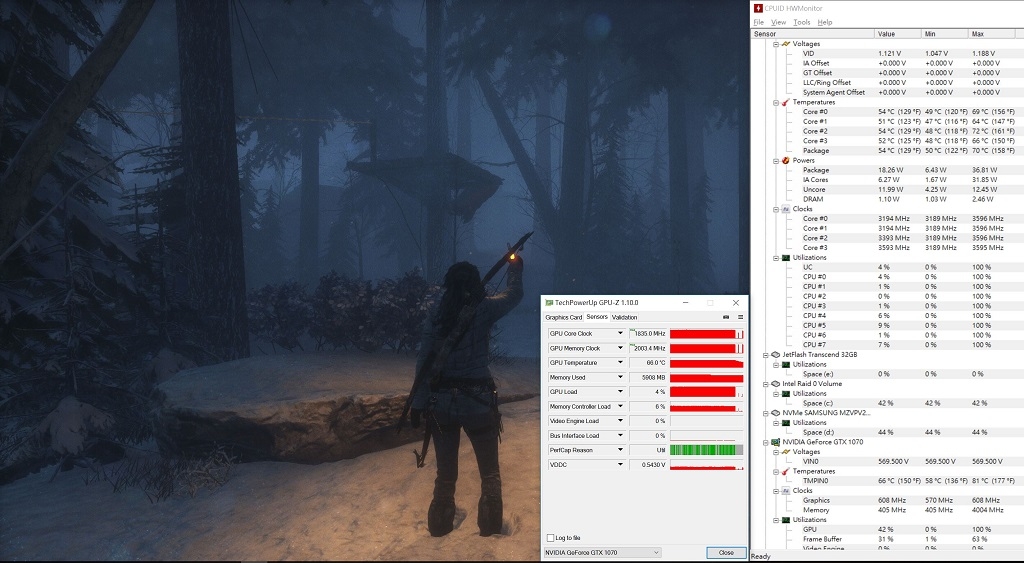
Task: Click the JetFlash Transcend 32GB drive icon
Action: pos(775,355)
